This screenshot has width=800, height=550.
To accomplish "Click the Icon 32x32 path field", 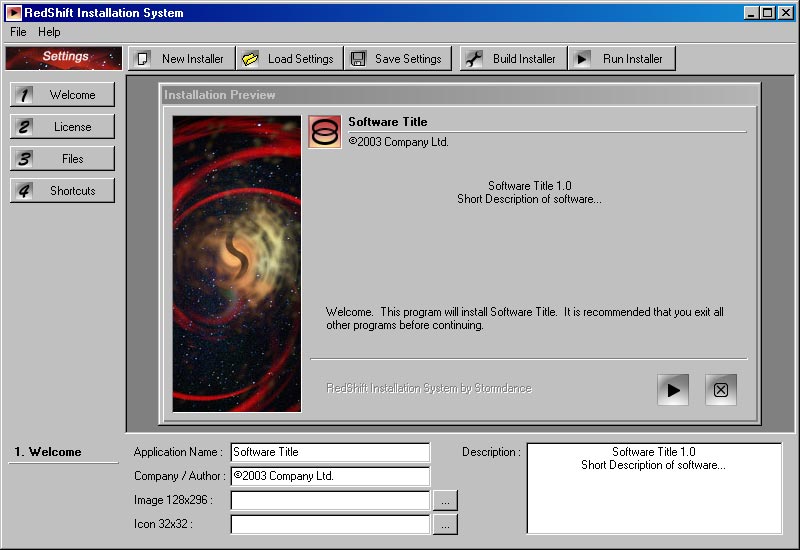I will click(x=330, y=524).
